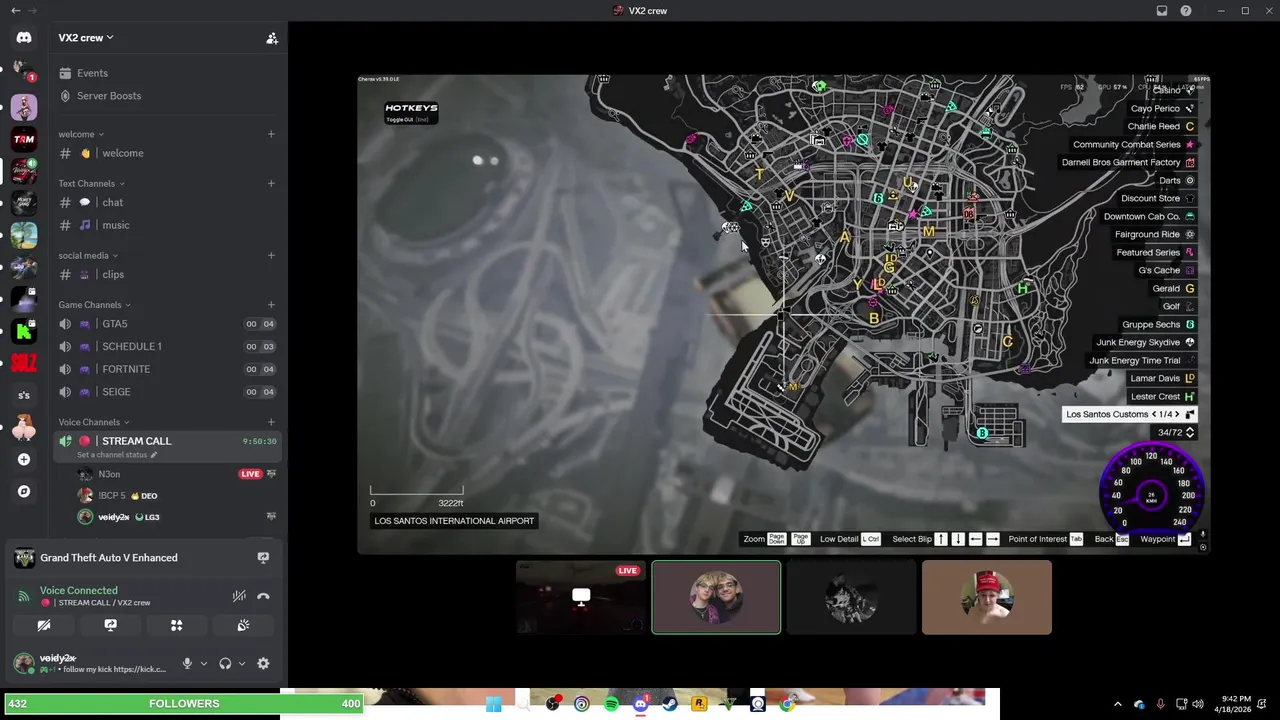
Task: Click the Voice Connected status label
Action: click(x=79, y=590)
